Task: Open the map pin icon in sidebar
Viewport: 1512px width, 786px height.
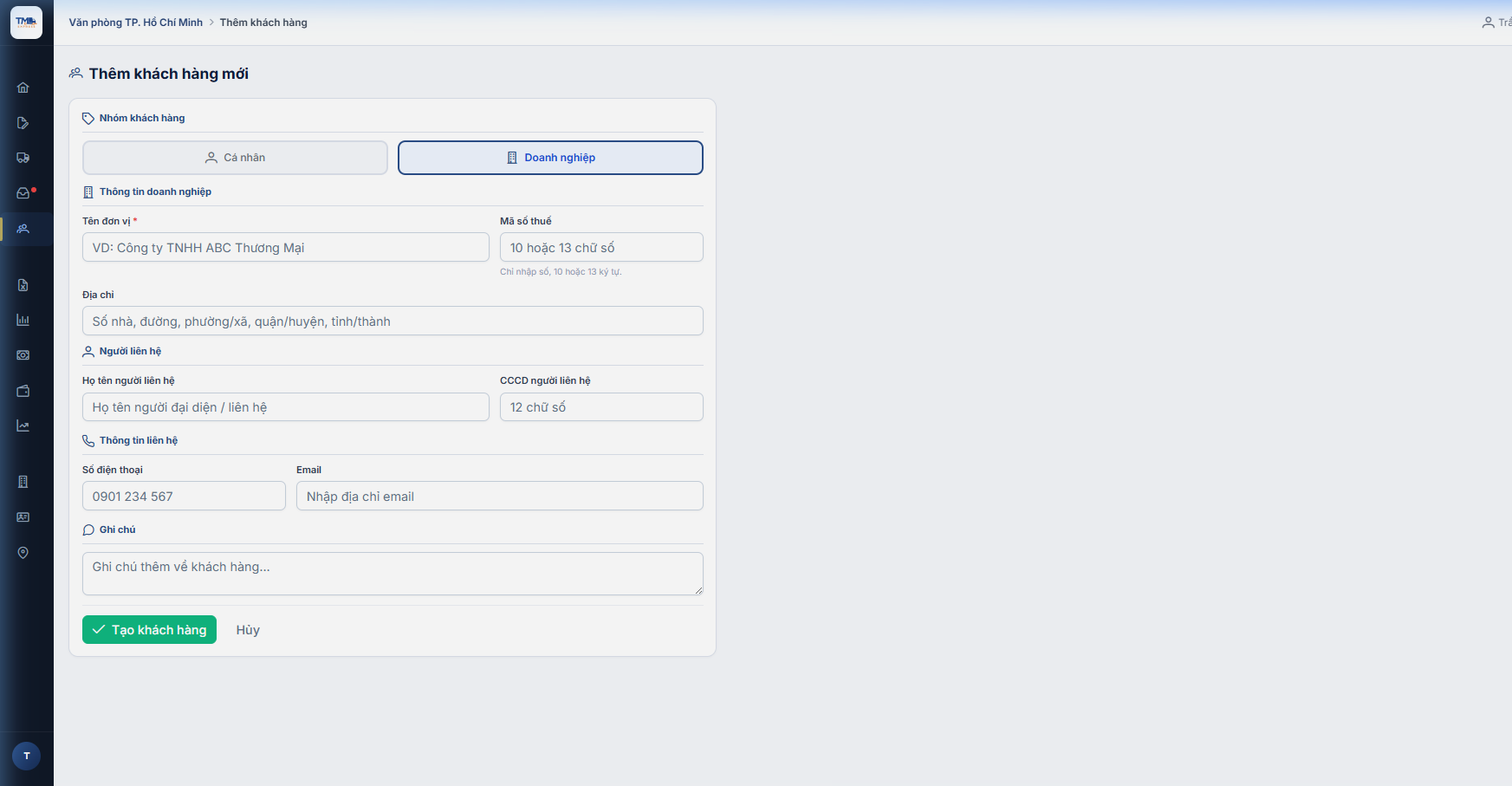Action: coord(23,553)
